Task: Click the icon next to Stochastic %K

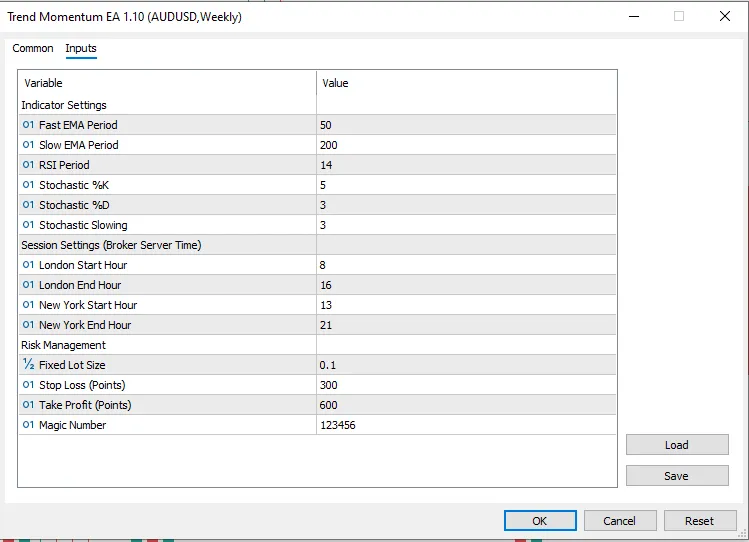Action: coord(28,185)
